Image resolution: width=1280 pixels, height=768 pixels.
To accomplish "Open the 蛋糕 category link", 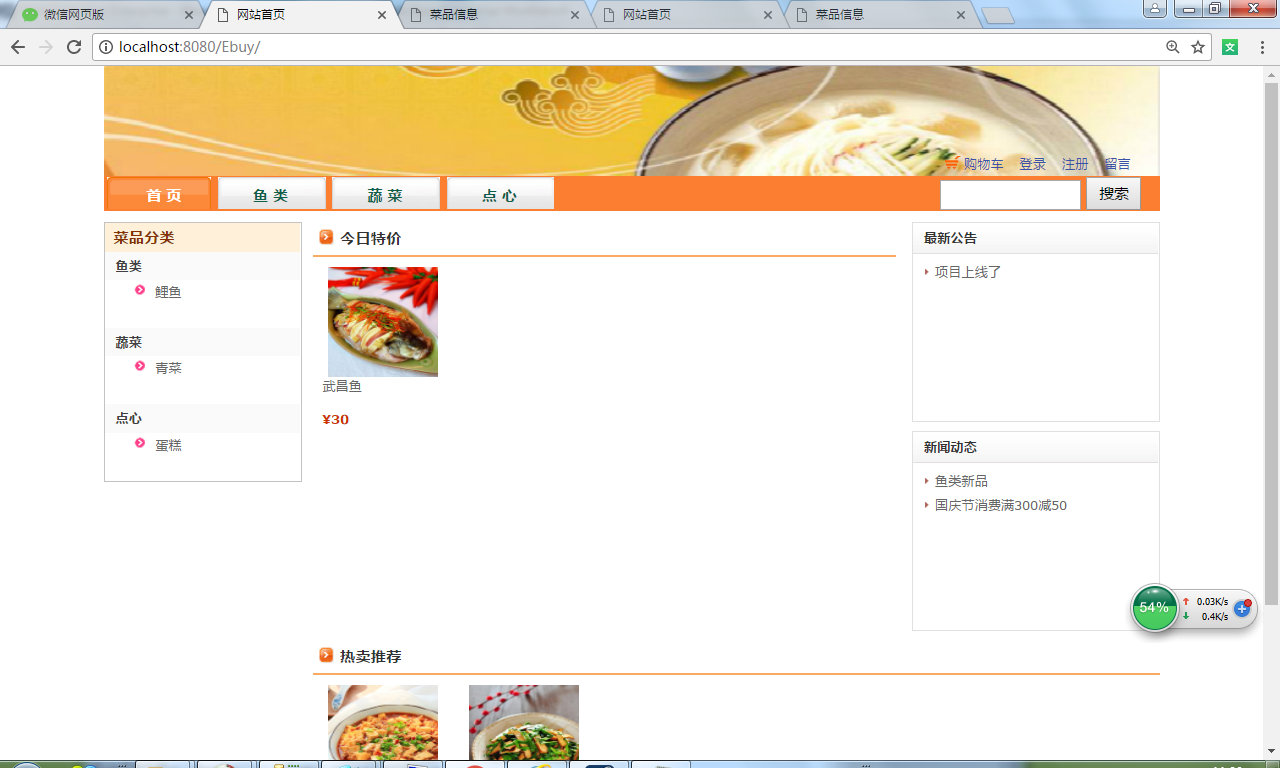I will tap(168, 445).
